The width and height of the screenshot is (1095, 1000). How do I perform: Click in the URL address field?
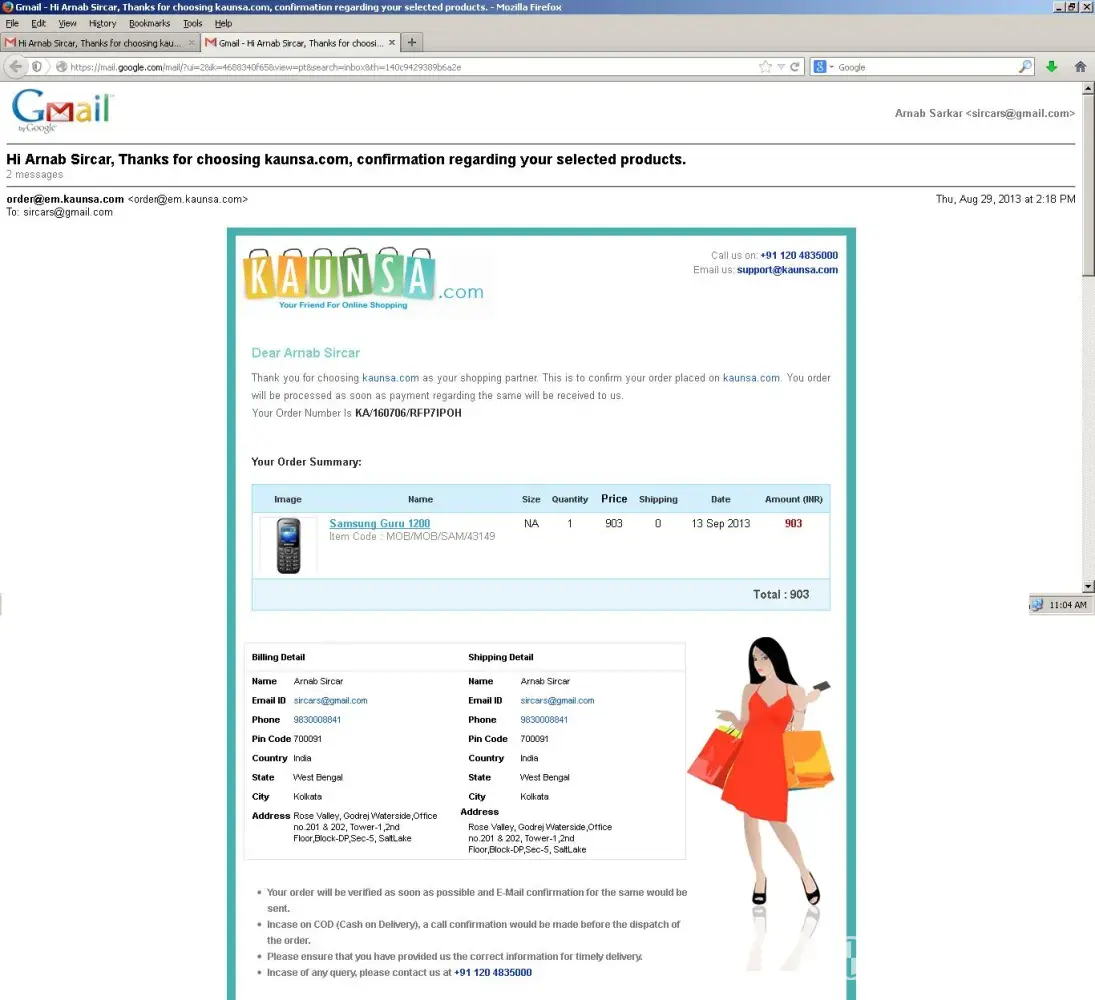[412, 67]
